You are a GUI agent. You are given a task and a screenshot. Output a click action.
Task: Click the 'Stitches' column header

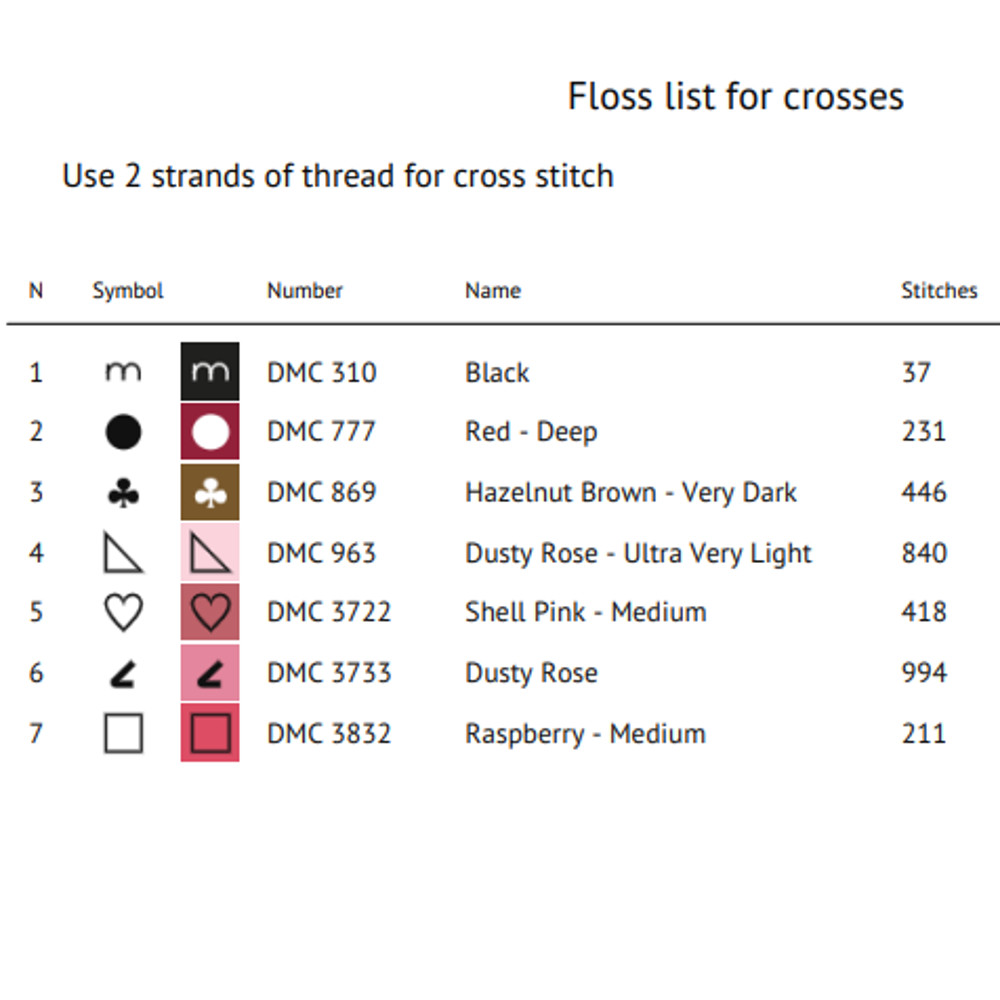coord(939,291)
